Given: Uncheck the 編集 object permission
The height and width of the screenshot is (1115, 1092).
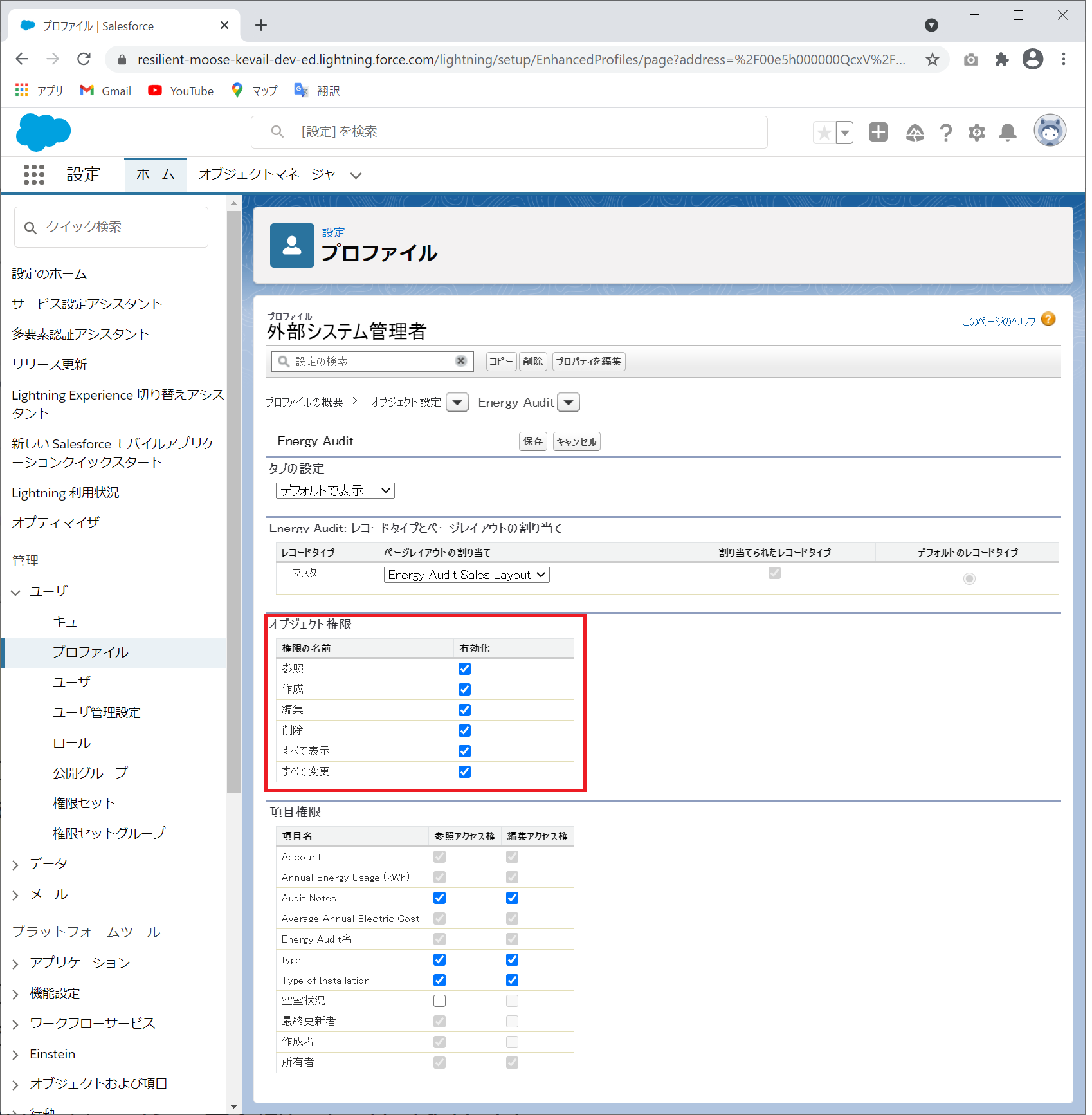Looking at the screenshot, I should 464,710.
